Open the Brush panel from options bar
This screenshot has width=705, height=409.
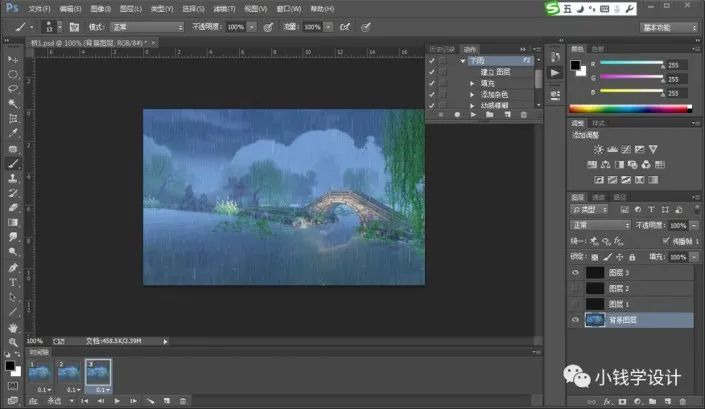[74, 27]
